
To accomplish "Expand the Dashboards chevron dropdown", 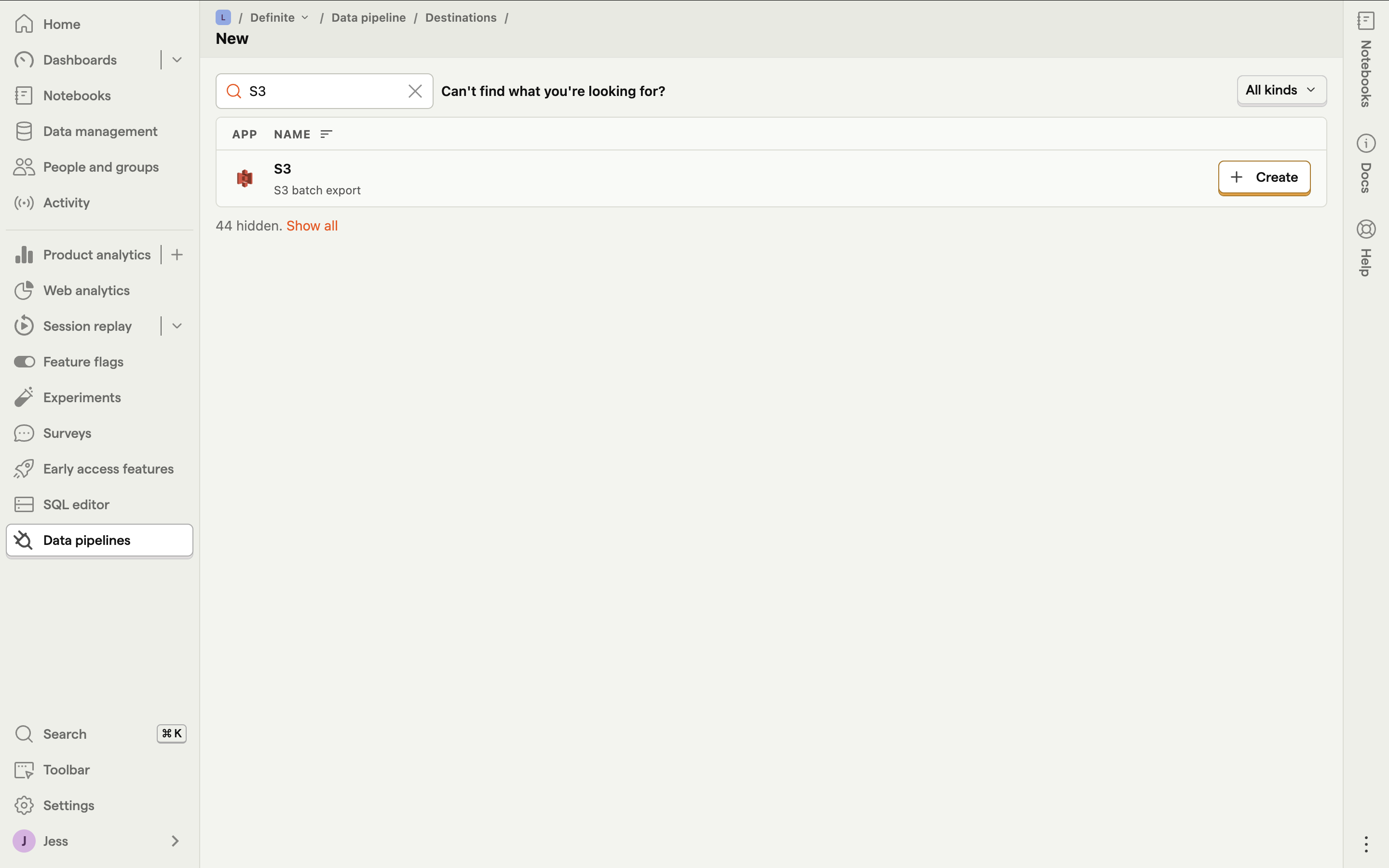I will click(177, 60).
